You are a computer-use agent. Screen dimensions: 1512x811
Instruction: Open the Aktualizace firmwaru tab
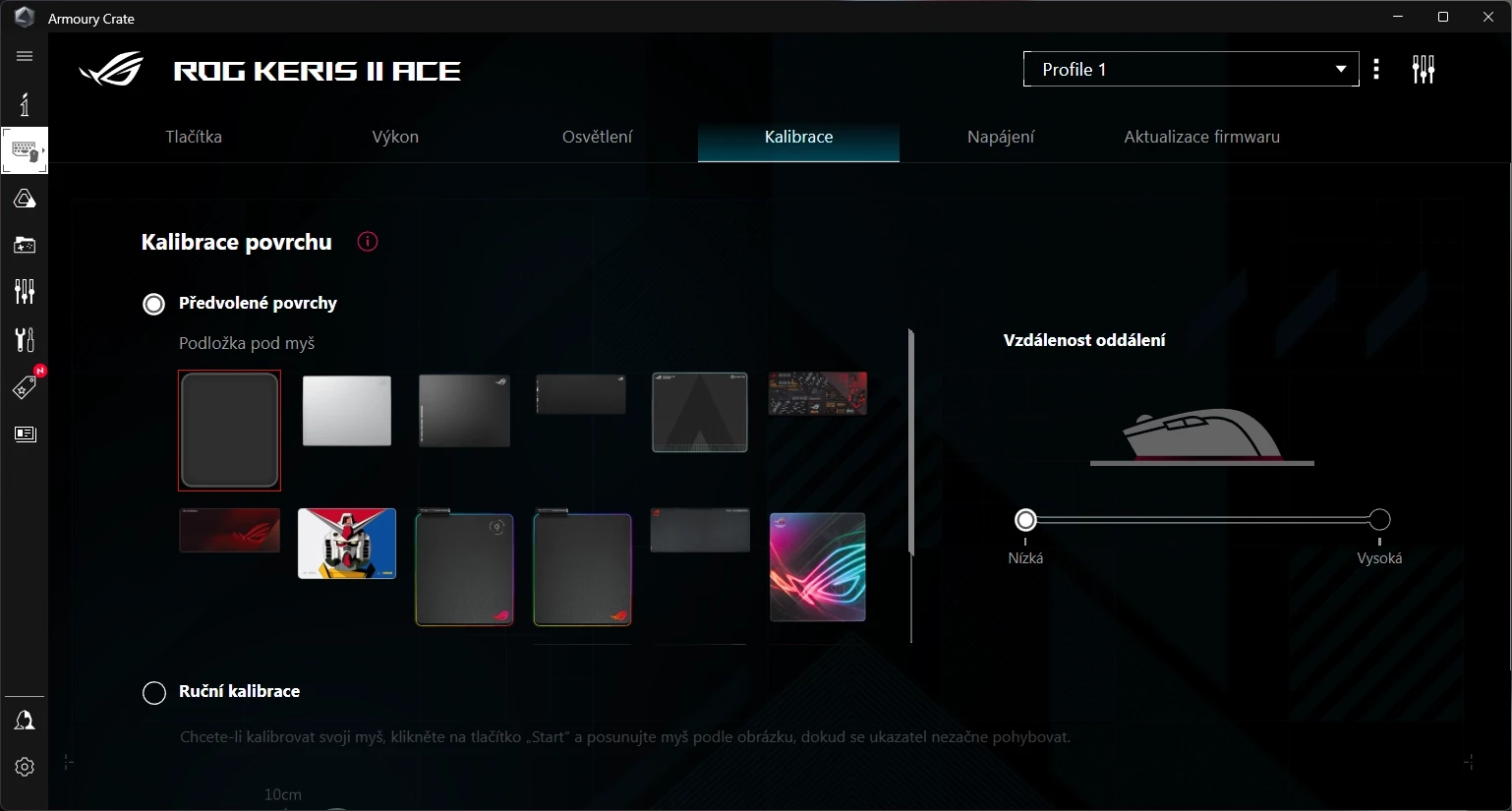click(x=1202, y=137)
